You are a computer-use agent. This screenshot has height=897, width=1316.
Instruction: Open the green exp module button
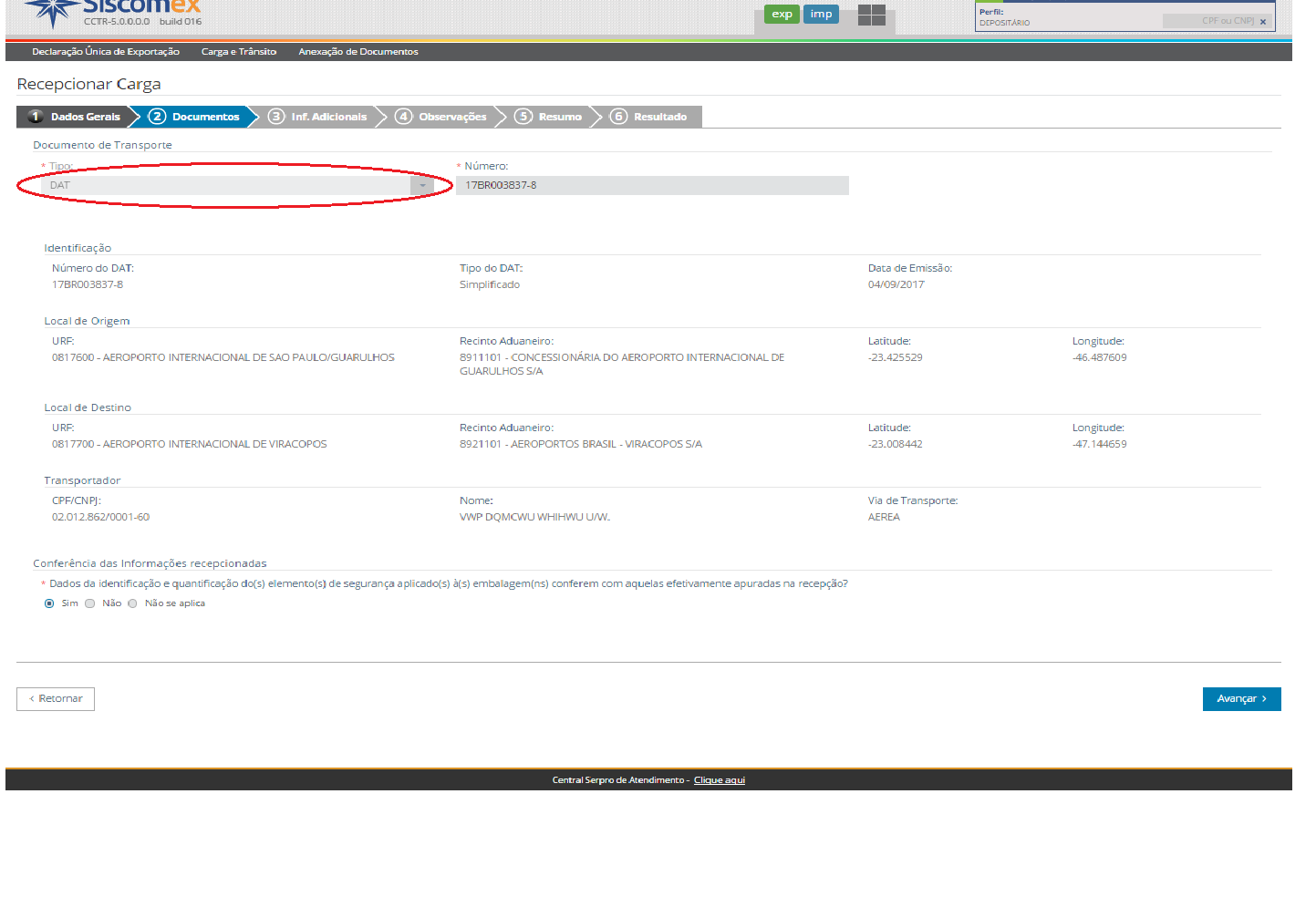point(782,15)
